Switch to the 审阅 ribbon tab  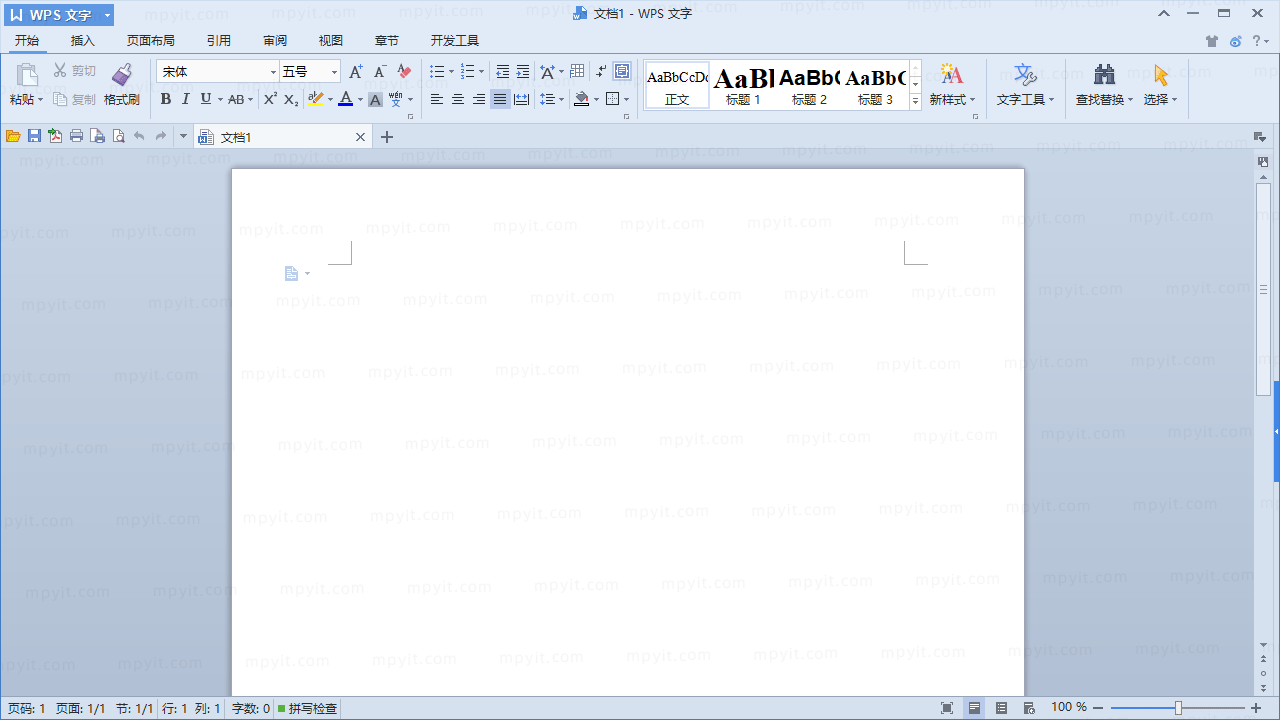tap(275, 41)
